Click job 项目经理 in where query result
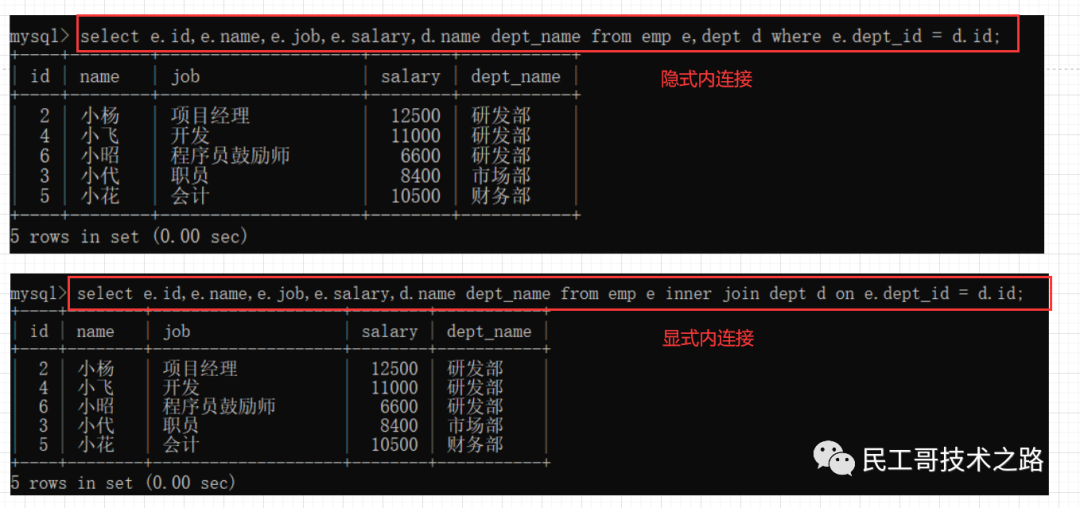This screenshot has height=508, width=1080. click(210, 115)
